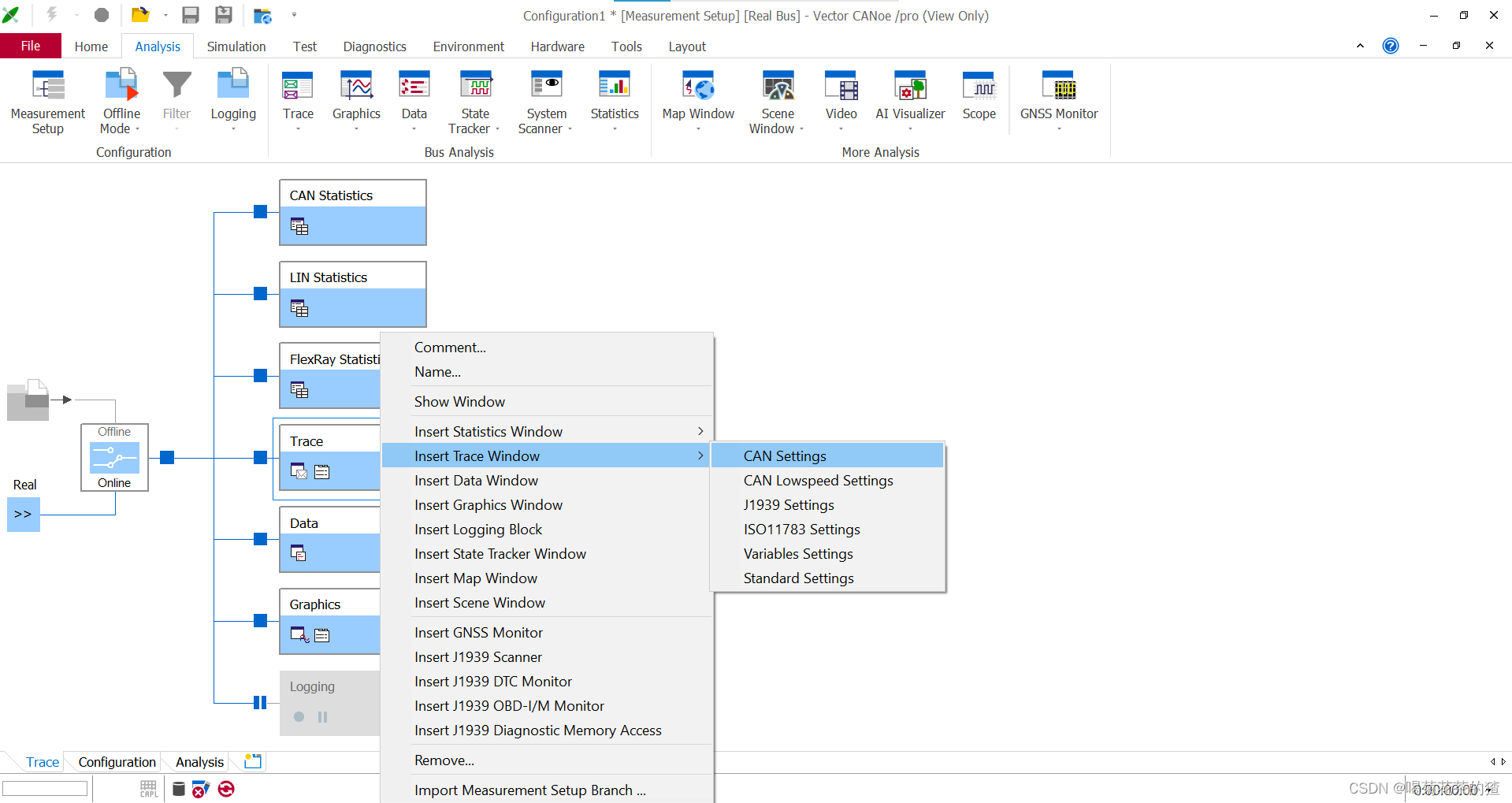Open the Customize Quick Access Toolbar dropdown
The height and width of the screenshot is (803, 1512).
point(294,15)
